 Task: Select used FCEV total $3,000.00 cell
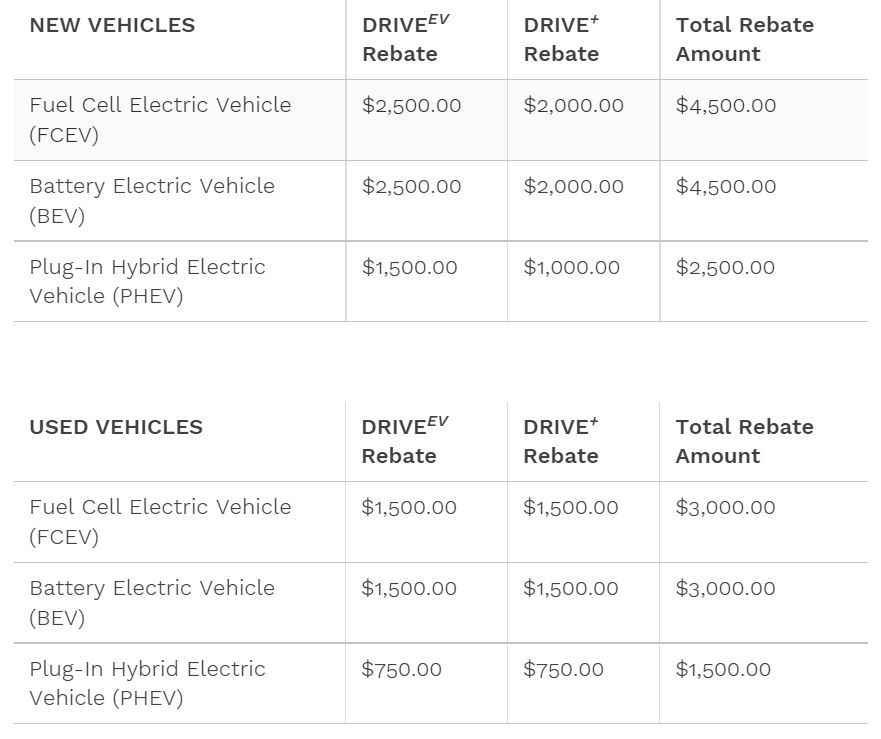[x=725, y=507]
